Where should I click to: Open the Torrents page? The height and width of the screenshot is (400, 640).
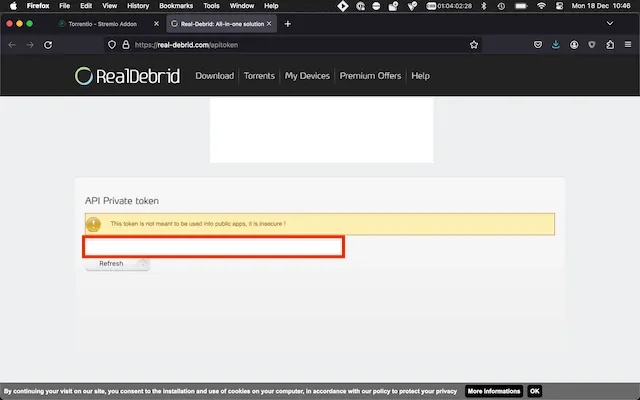point(259,76)
